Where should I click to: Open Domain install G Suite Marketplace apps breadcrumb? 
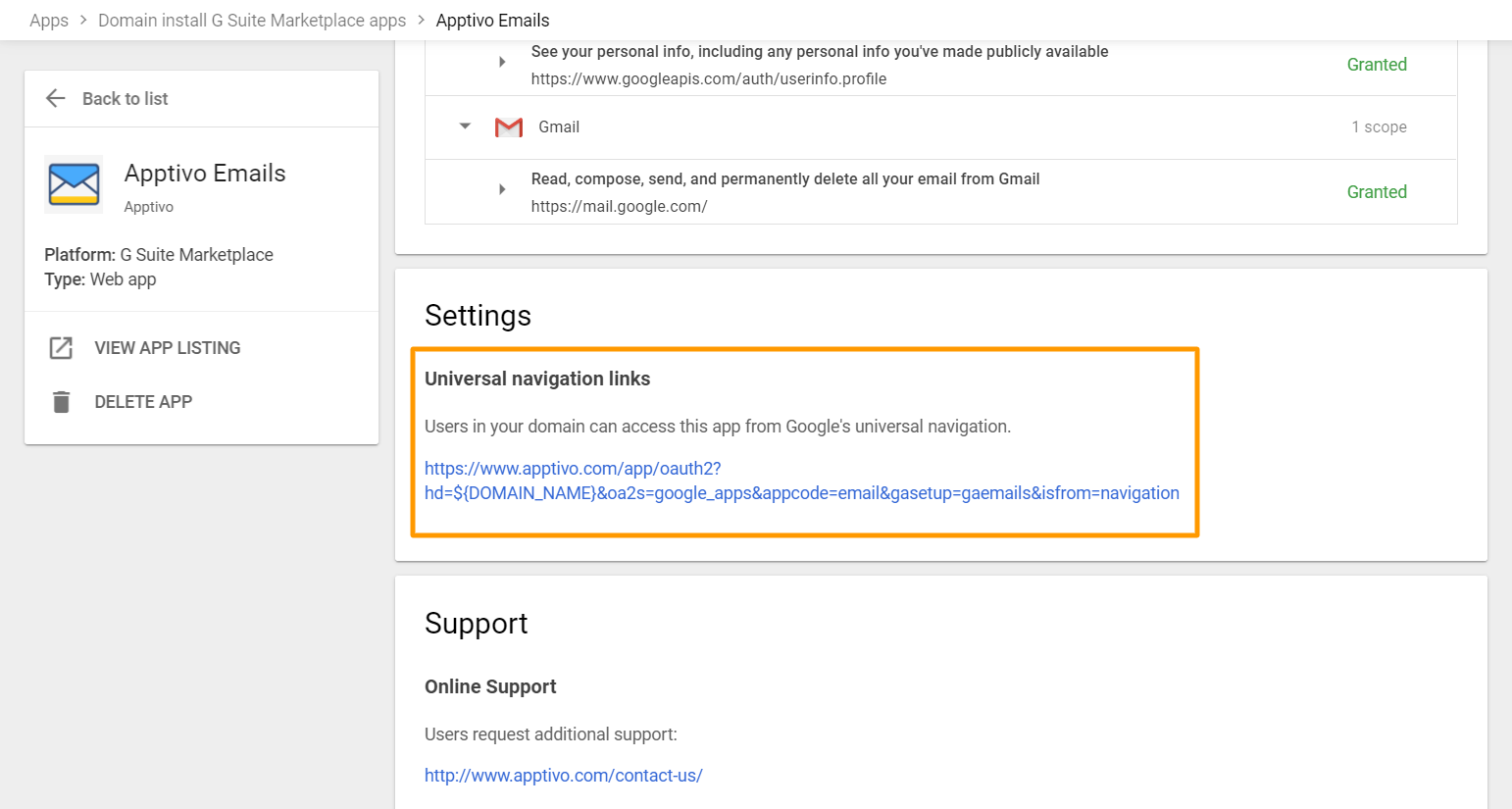(252, 21)
